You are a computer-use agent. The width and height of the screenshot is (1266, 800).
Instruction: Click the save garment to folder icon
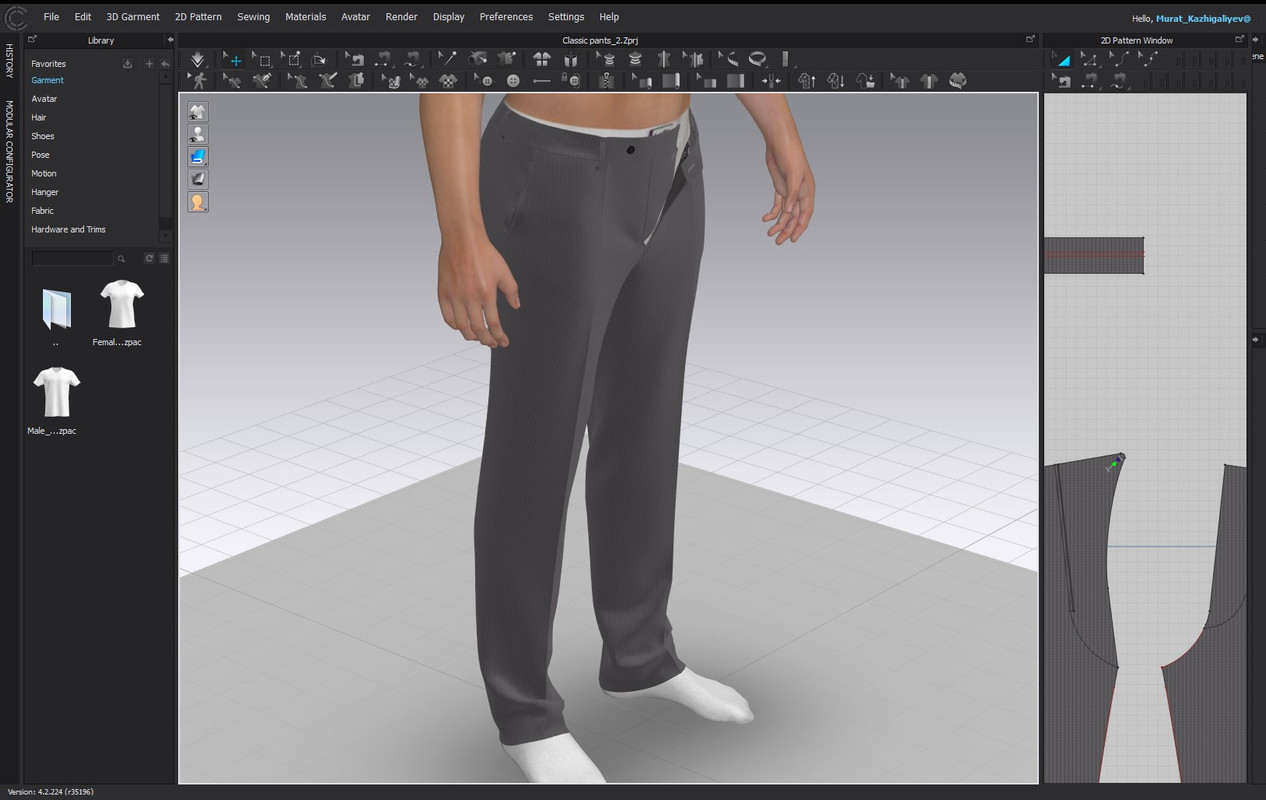[x=866, y=80]
